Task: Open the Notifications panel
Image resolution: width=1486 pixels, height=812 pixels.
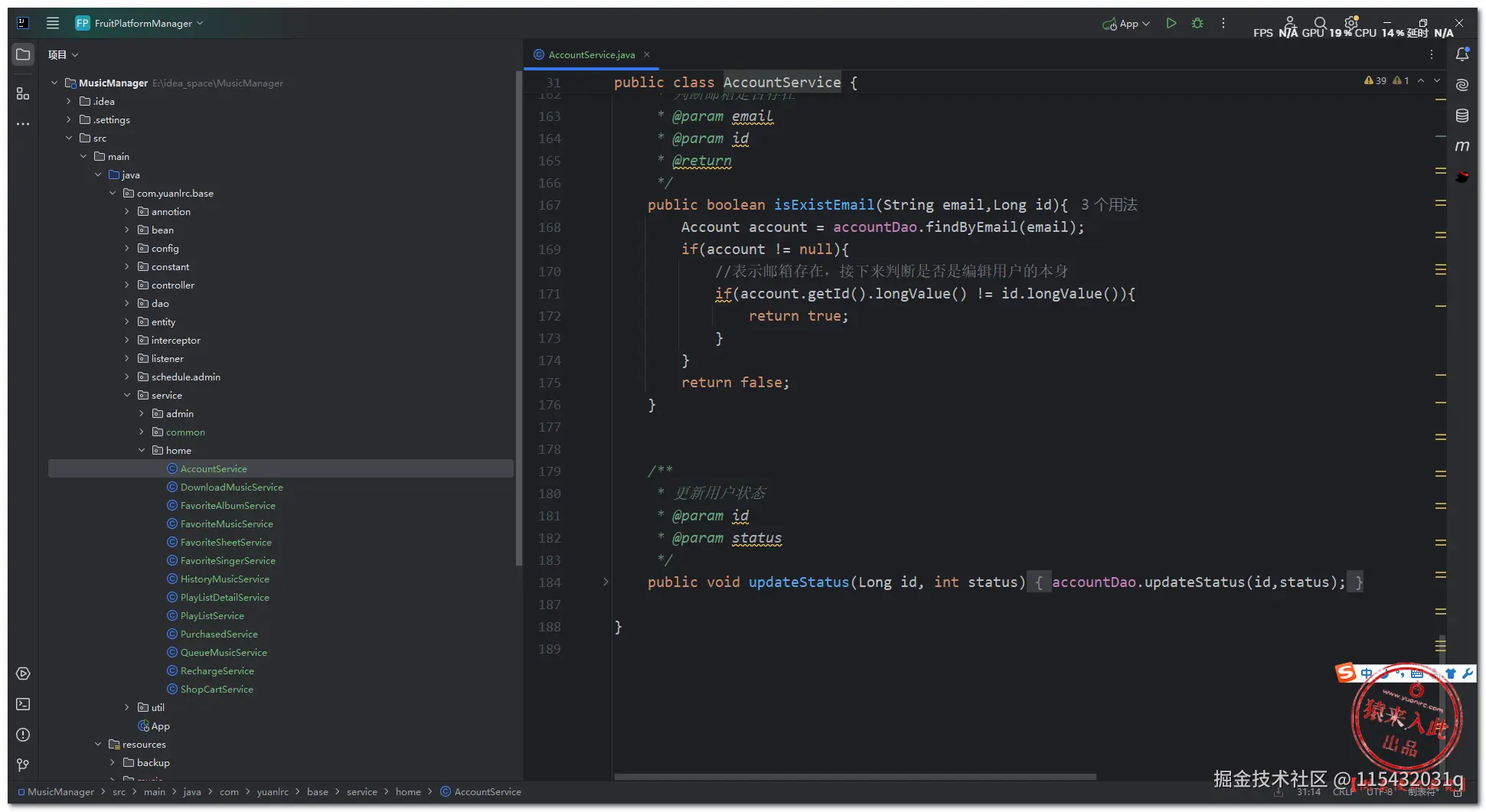Action: coord(1462,54)
